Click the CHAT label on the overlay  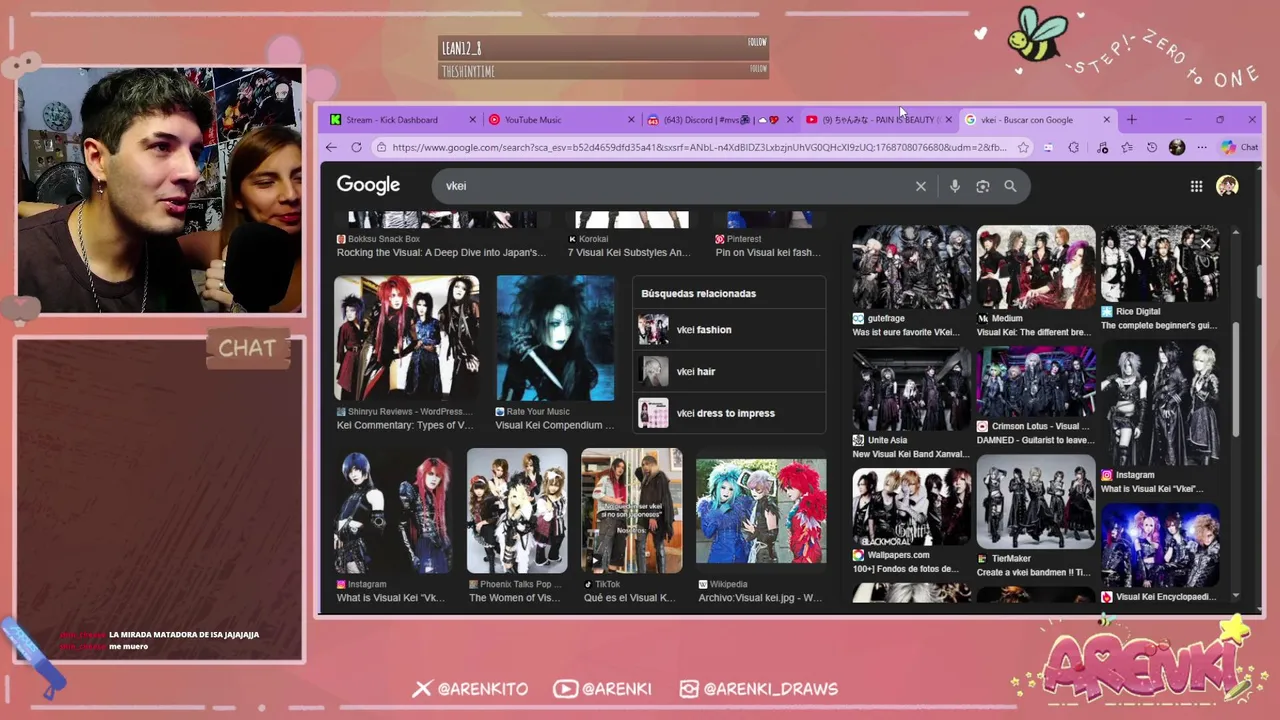(247, 348)
